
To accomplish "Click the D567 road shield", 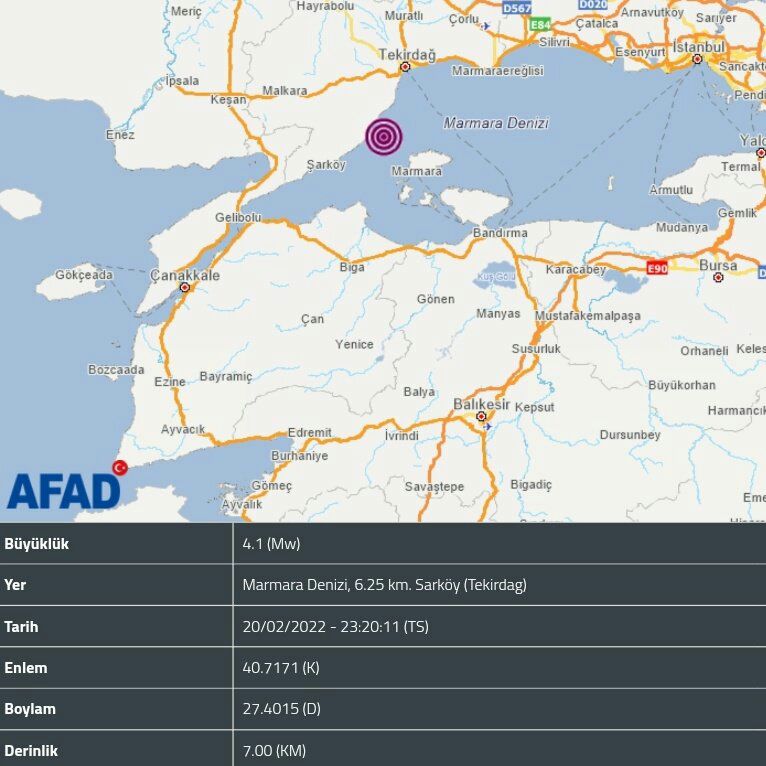I will click(x=516, y=7).
